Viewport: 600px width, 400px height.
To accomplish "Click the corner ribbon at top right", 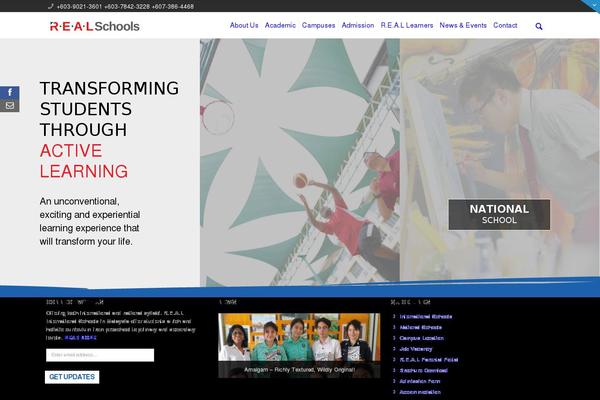I will click(x=592, y=5).
